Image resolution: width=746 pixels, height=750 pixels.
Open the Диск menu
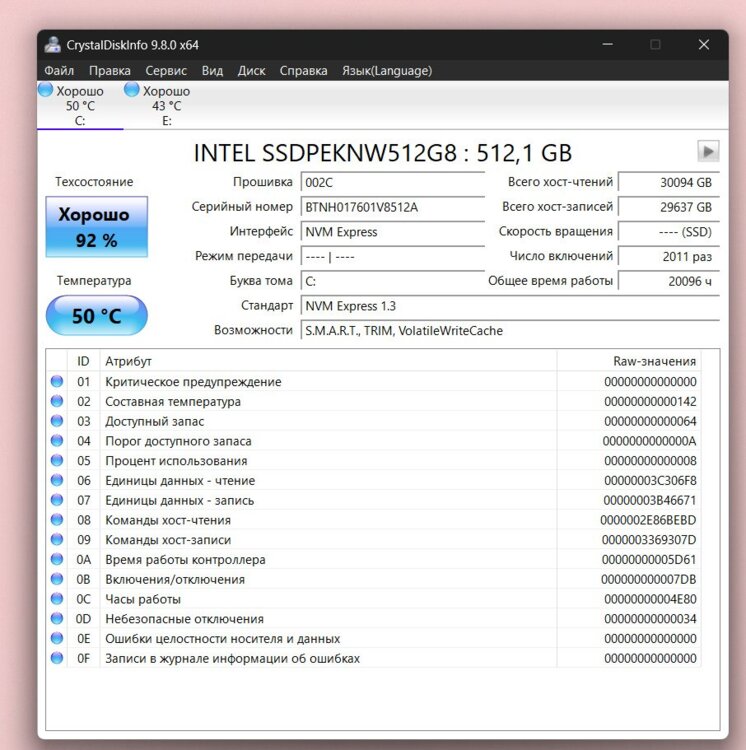[251, 71]
